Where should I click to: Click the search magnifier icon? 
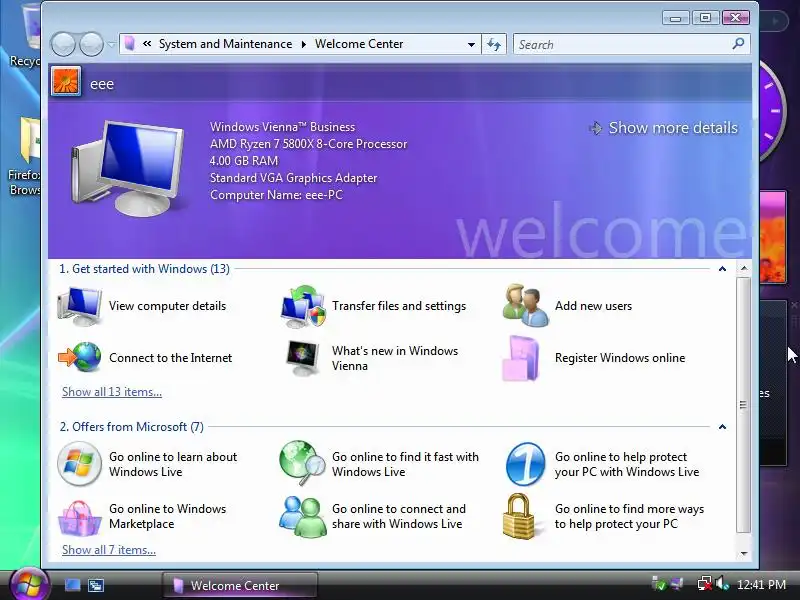(738, 44)
